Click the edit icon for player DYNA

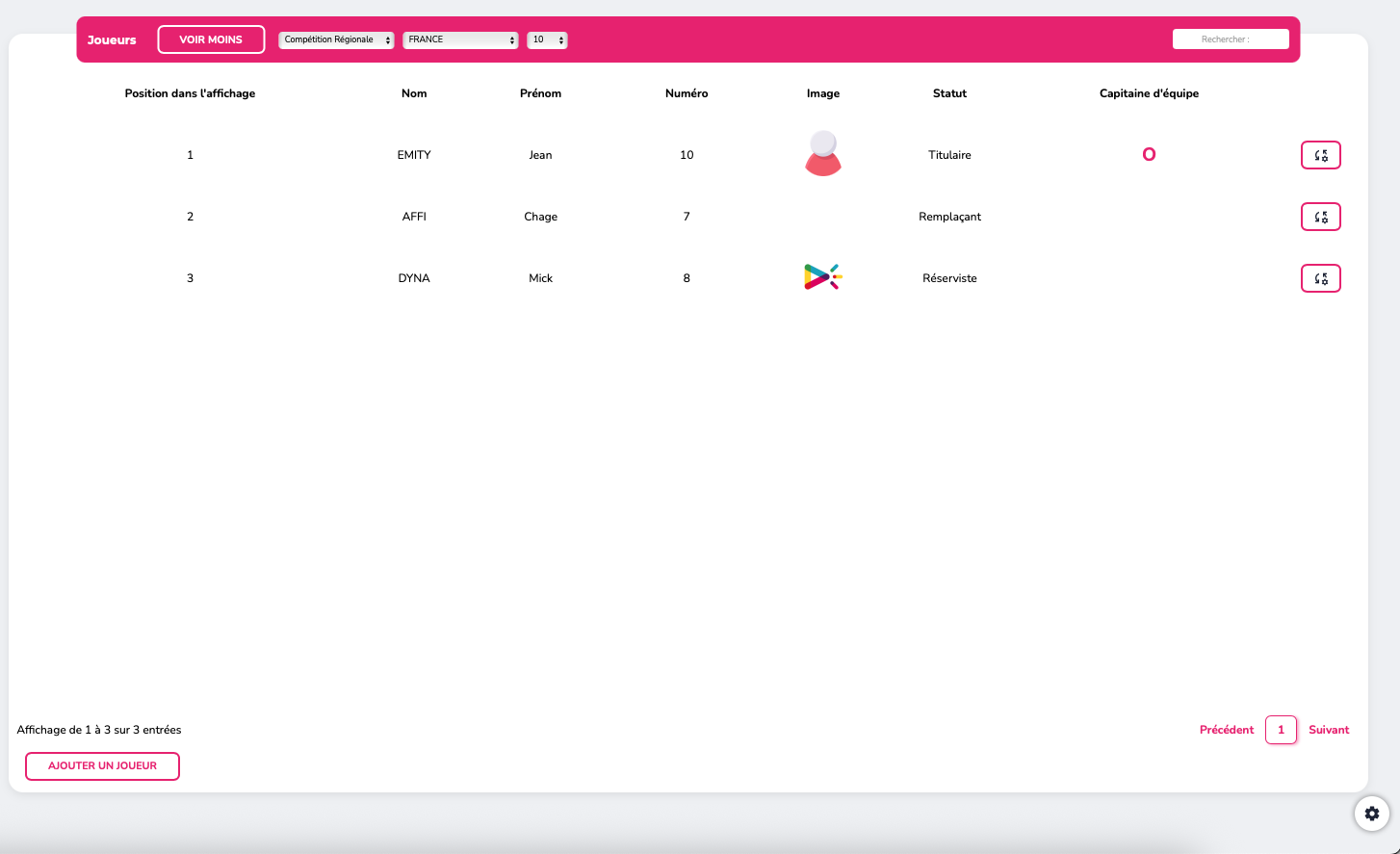click(1320, 278)
